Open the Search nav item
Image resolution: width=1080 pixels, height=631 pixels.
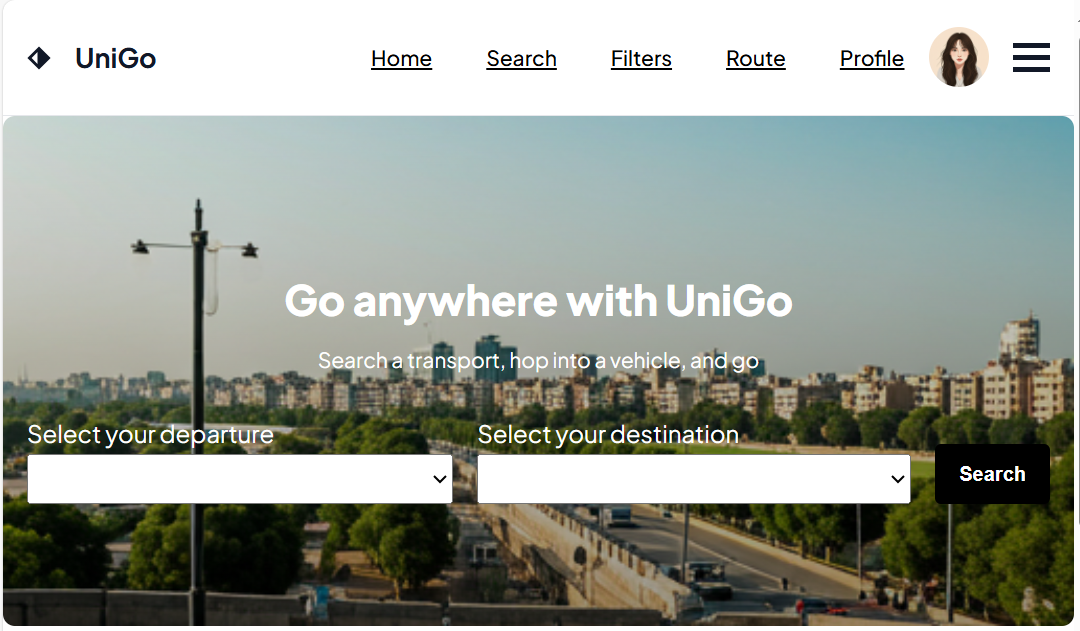point(521,59)
